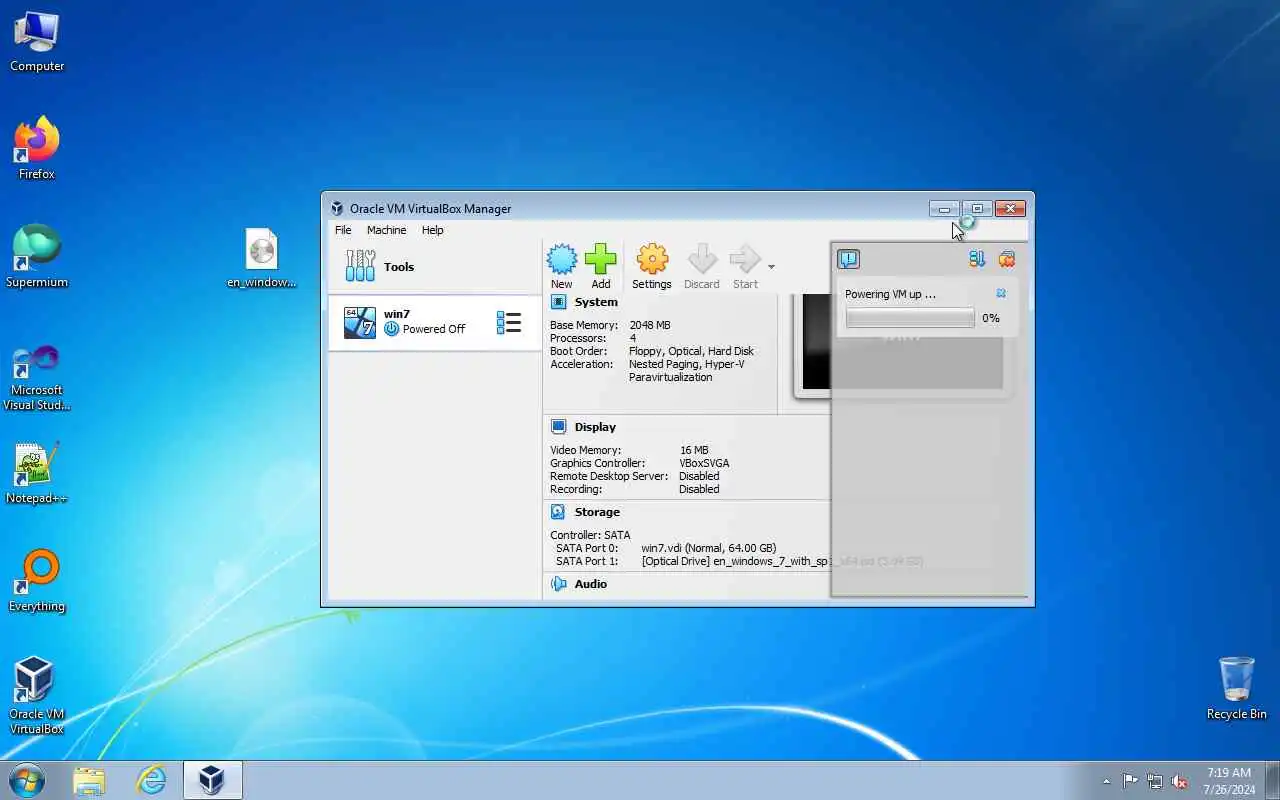Click the Base Memory 2048 MB value
This screenshot has height=800, width=1280.
tap(650, 325)
